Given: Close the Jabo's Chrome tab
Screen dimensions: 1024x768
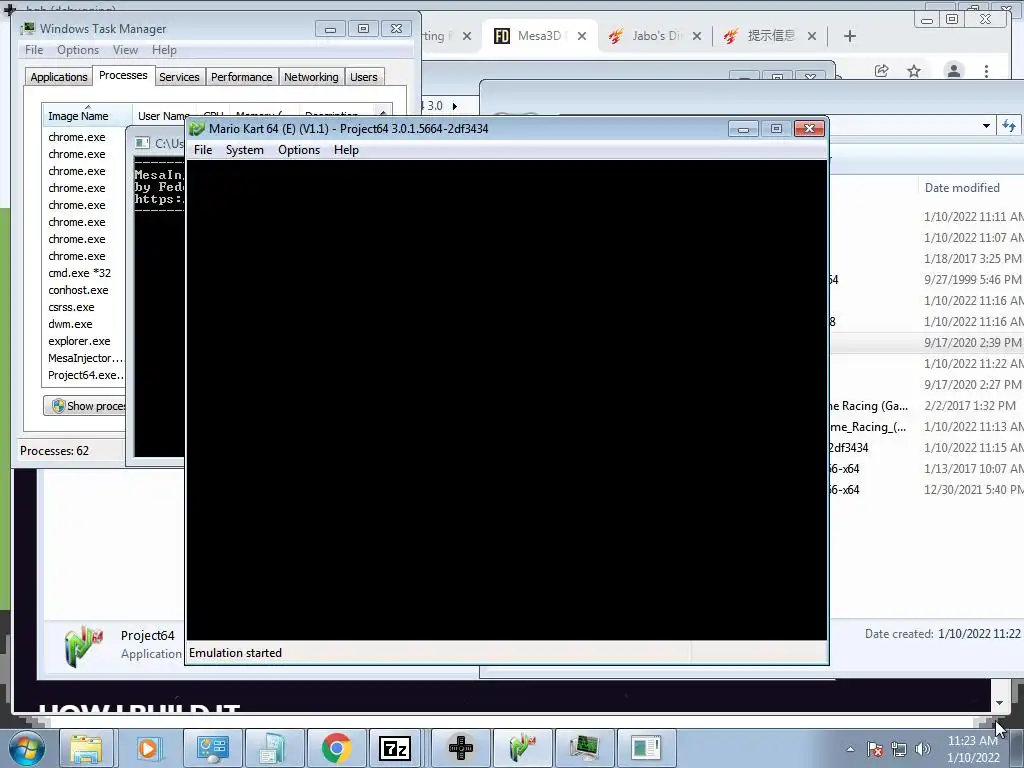Looking at the screenshot, I should pyautogui.click(x=697, y=36).
